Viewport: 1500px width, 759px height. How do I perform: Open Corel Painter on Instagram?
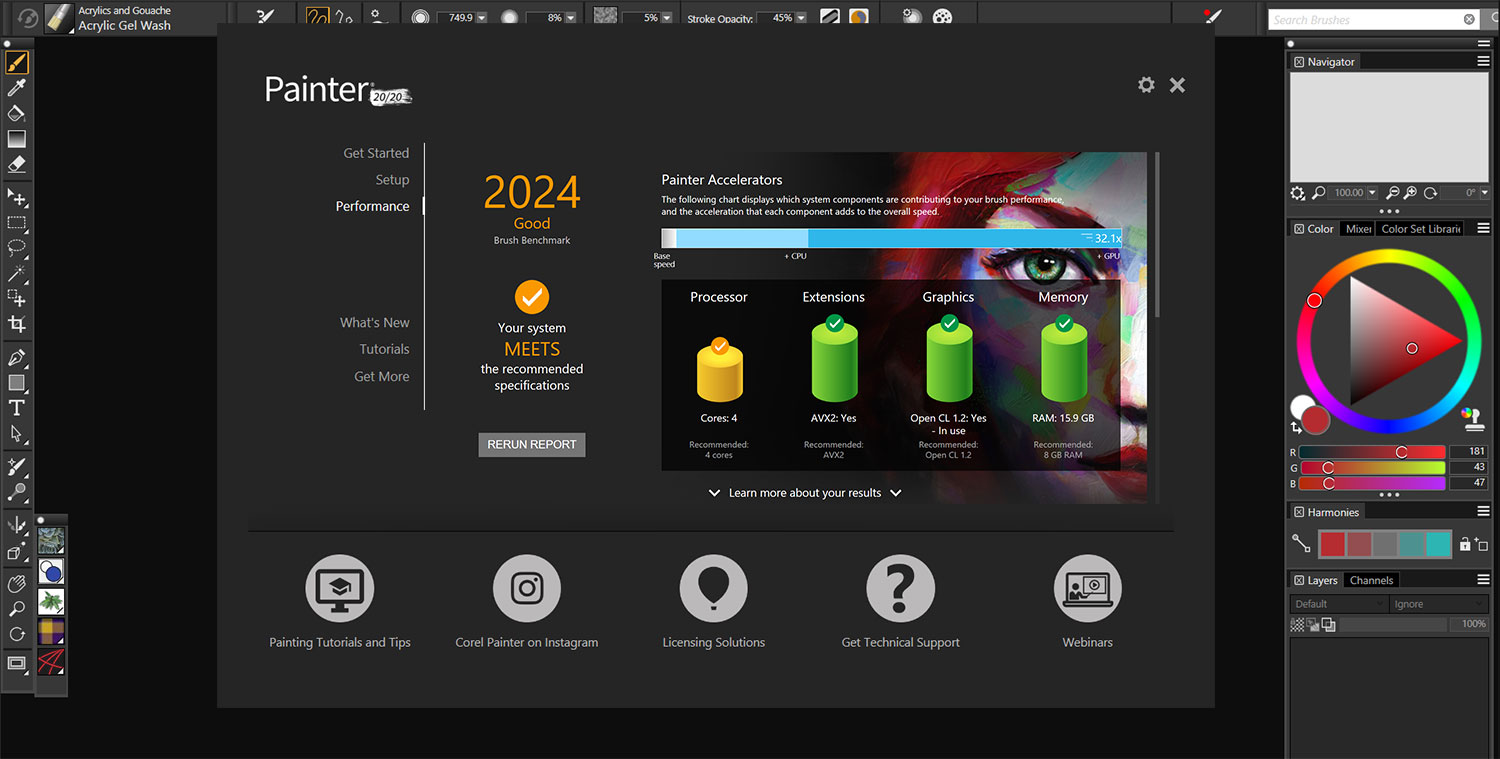pos(527,589)
